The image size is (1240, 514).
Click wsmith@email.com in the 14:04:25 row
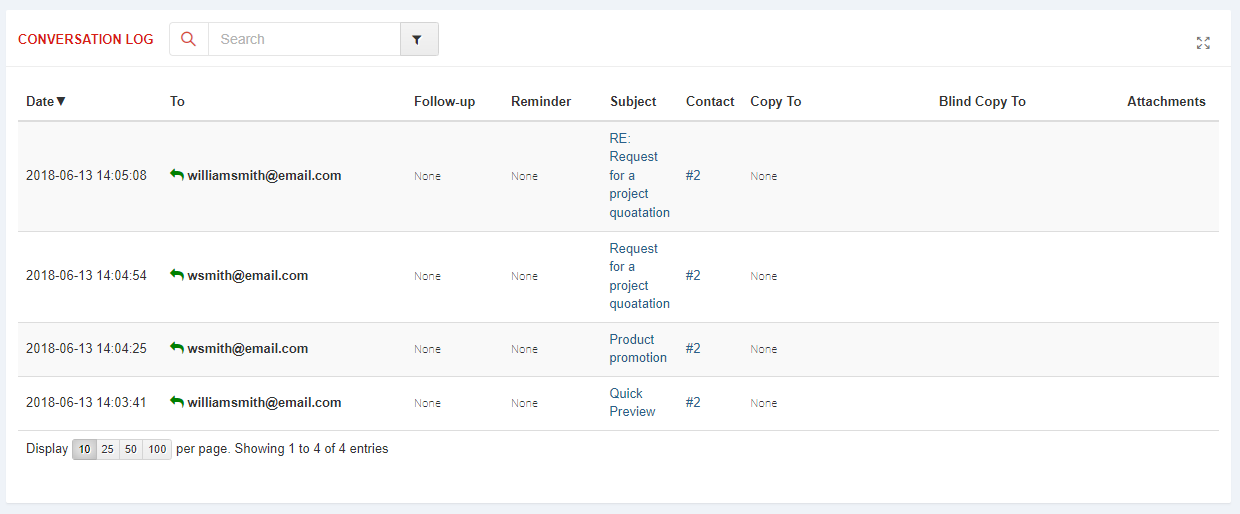pyautogui.click(x=248, y=348)
